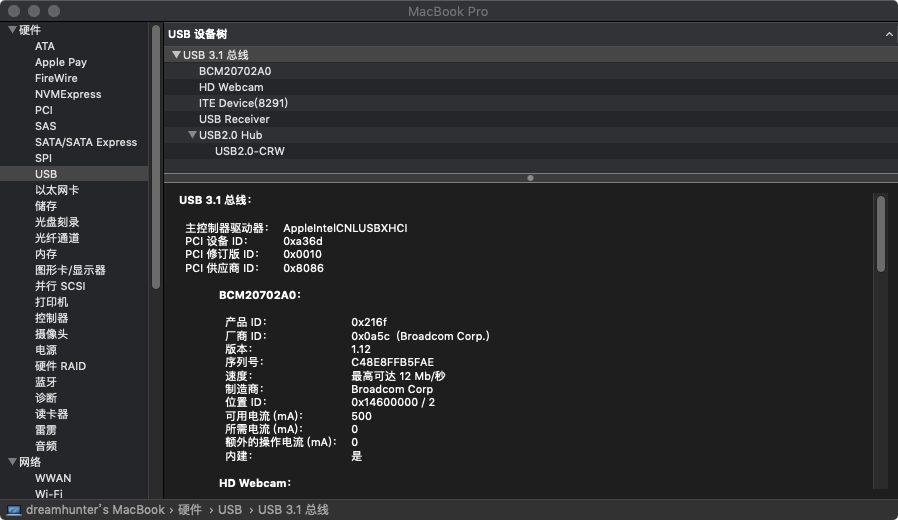Open 以太网卡 section
The image size is (898, 520).
57,190
